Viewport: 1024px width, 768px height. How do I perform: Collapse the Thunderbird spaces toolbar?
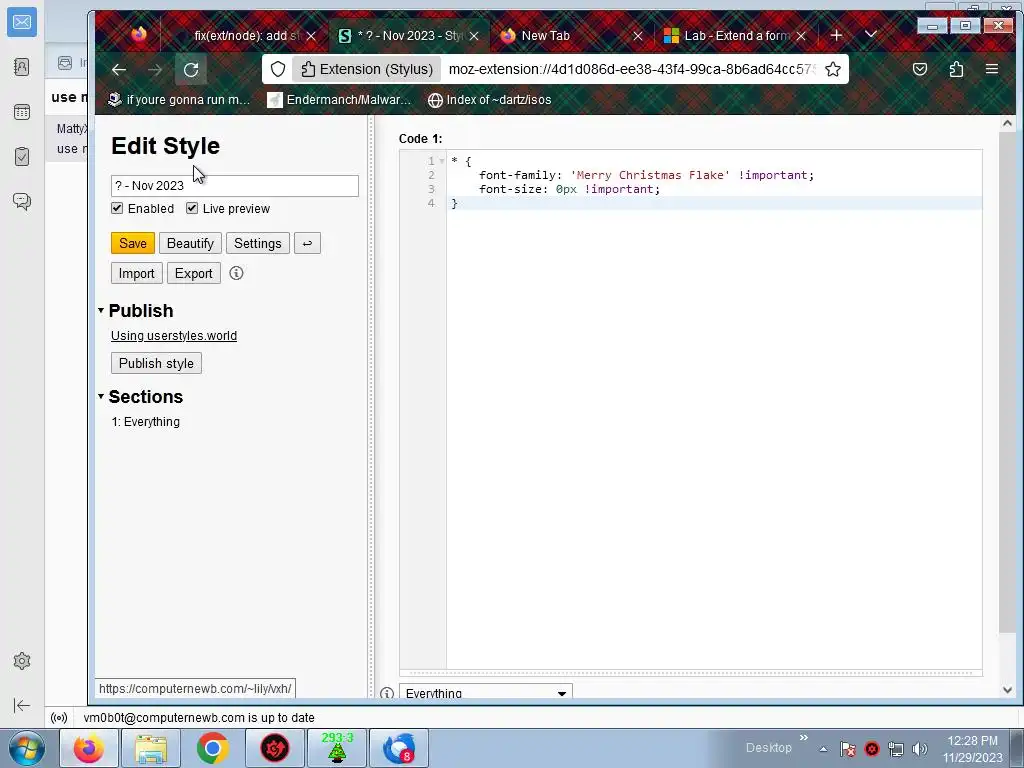(22, 705)
